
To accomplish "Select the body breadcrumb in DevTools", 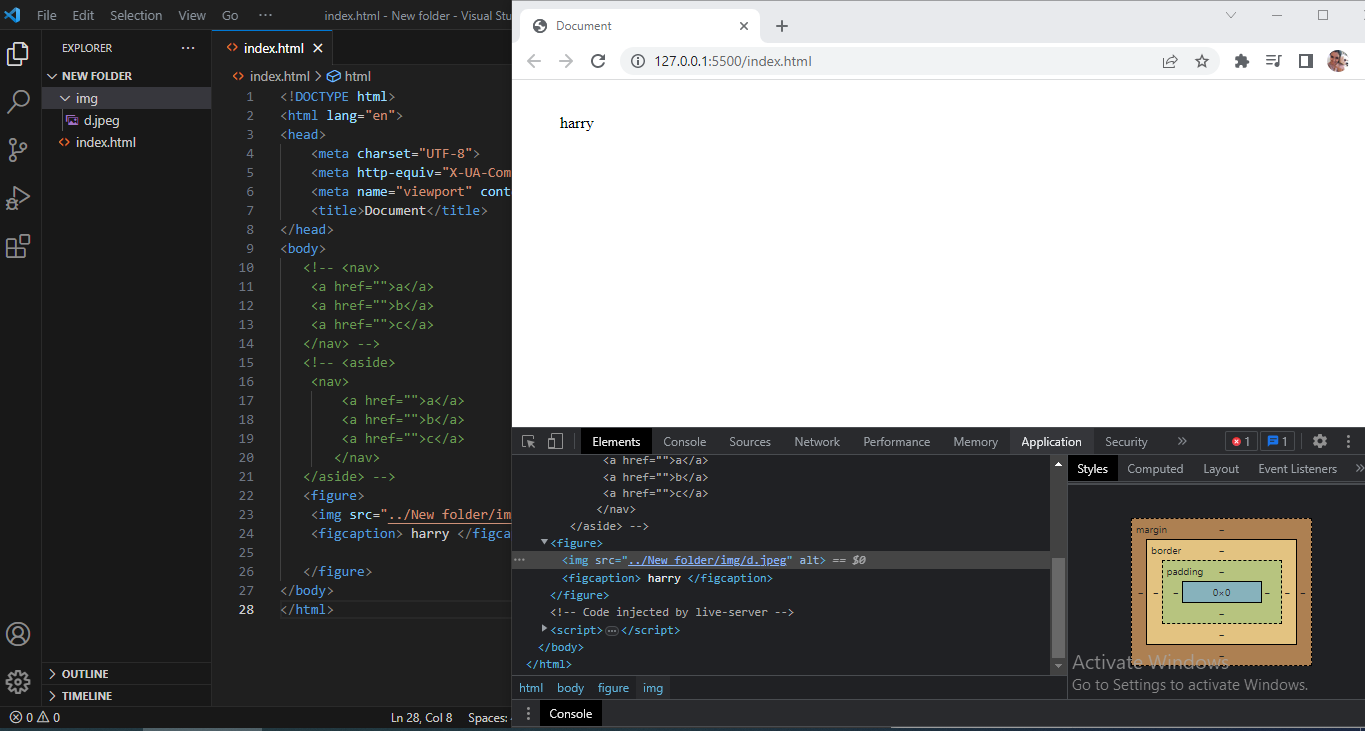I will point(570,688).
